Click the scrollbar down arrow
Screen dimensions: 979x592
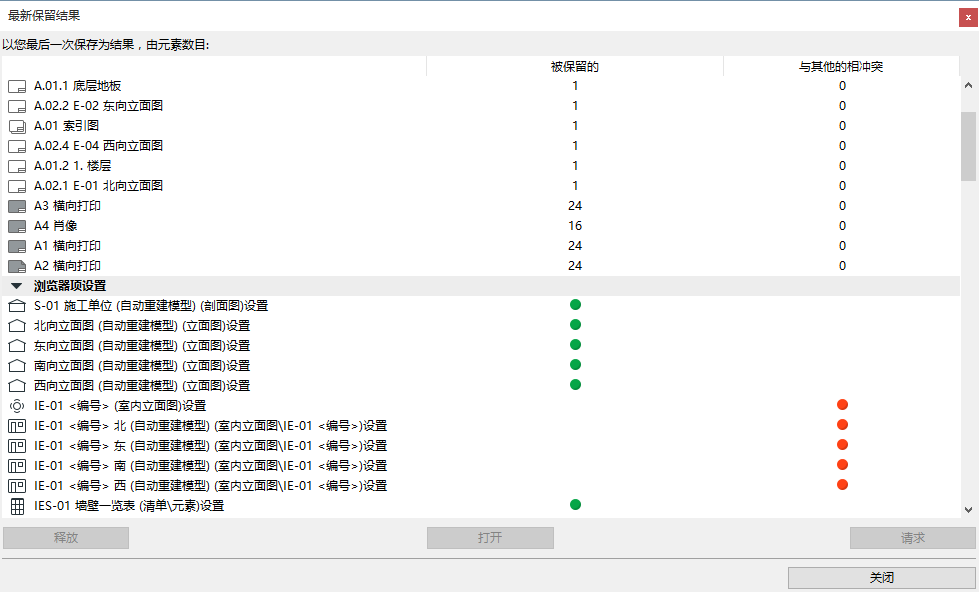(x=966, y=511)
